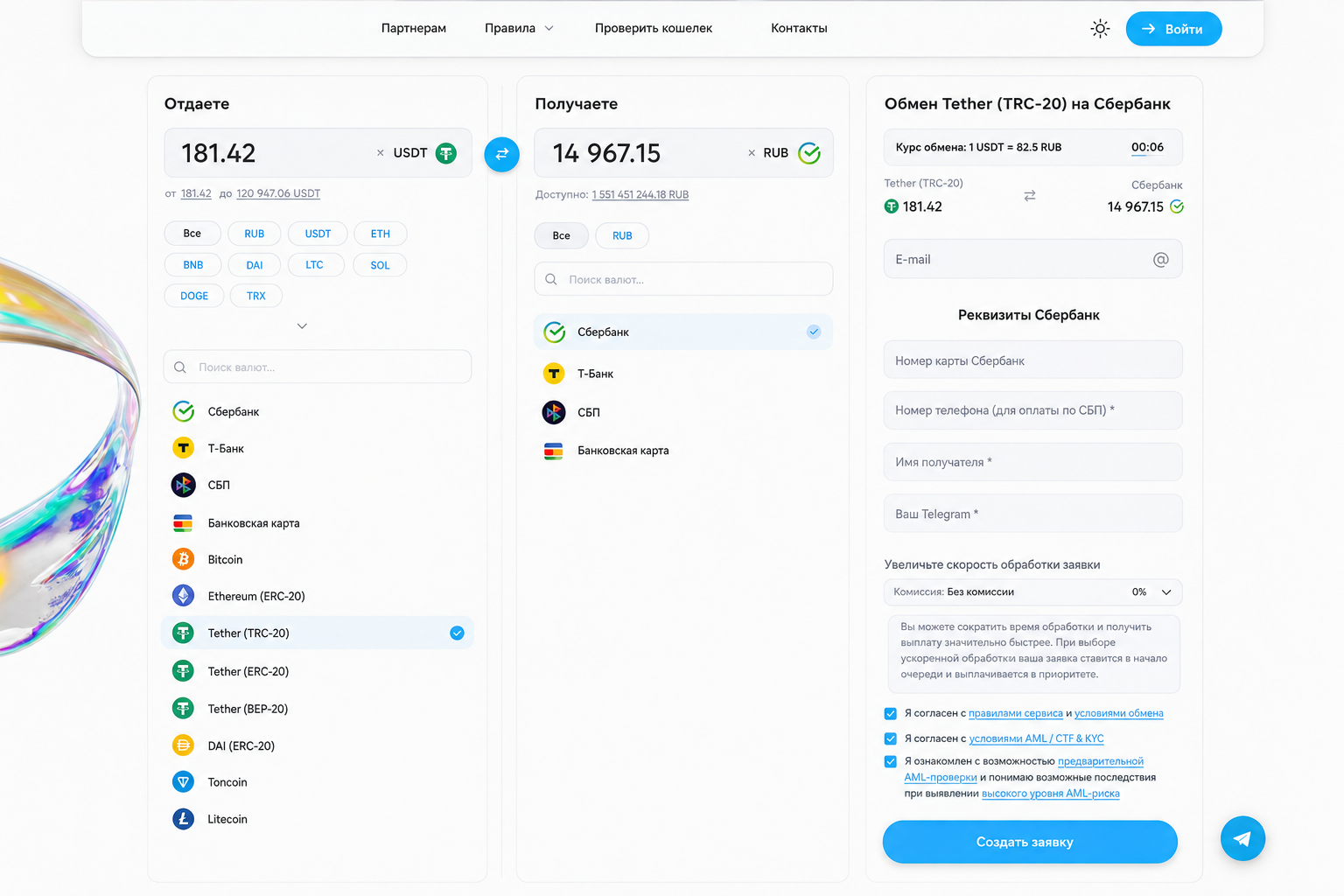Viewport: 1344px width, 896px height.
Task: Click the @ icon in the E-mail field
Action: 1160,259
